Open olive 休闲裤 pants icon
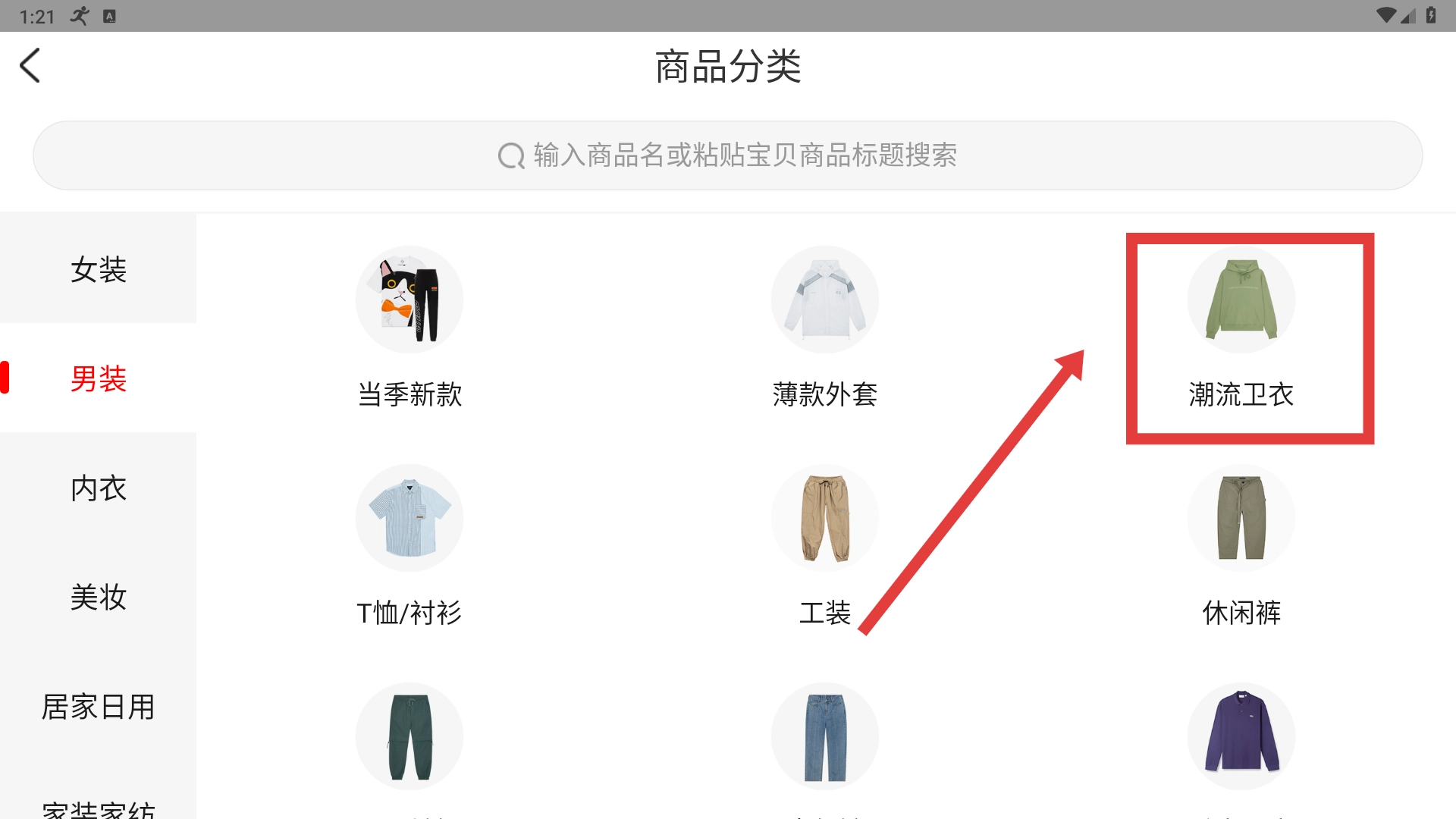The image size is (1456, 819). (1241, 518)
